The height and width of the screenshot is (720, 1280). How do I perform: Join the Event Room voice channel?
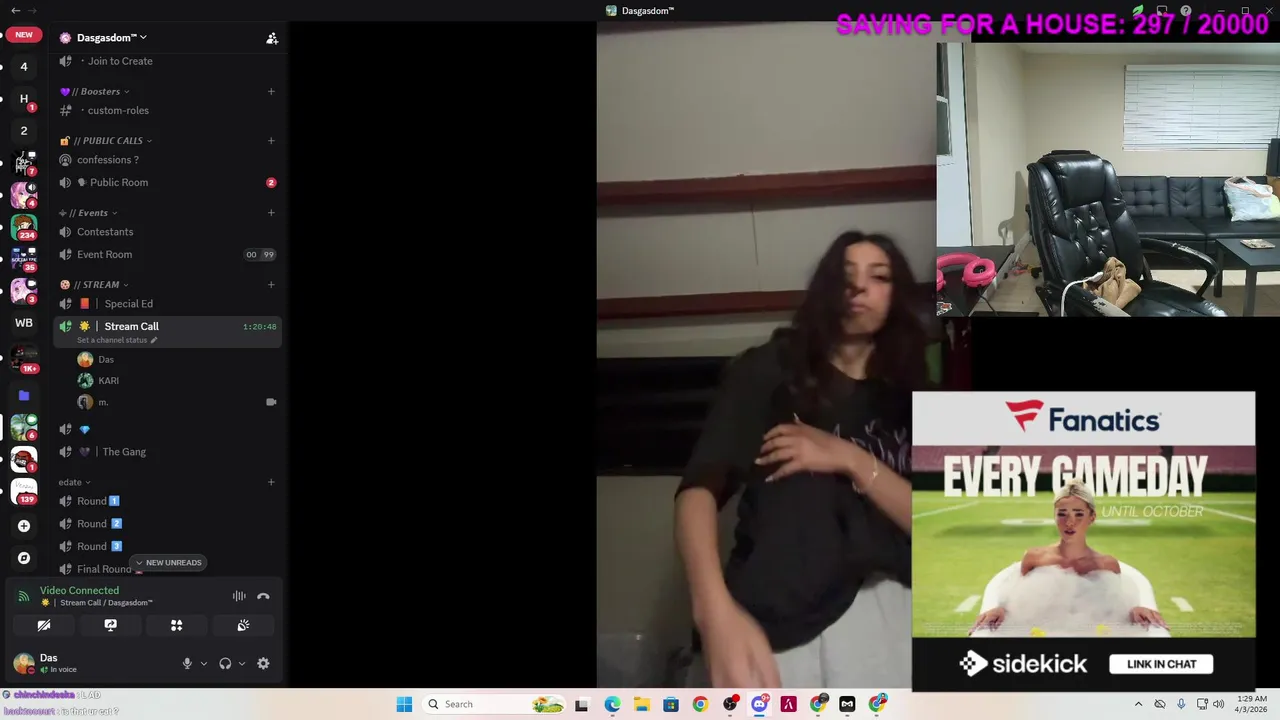pyautogui.click(x=105, y=255)
